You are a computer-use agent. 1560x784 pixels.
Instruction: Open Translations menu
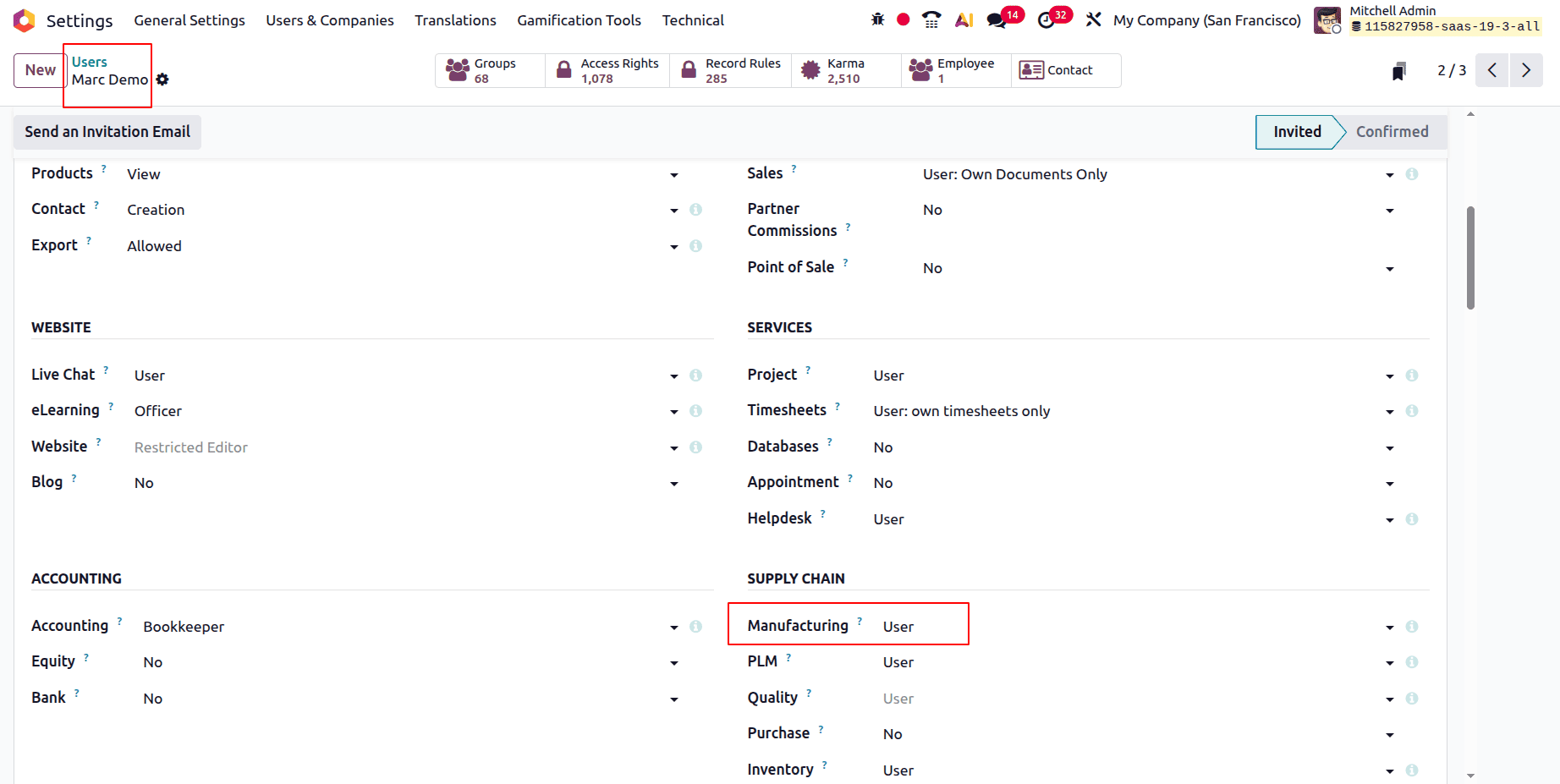pyautogui.click(x=455, y=20)
